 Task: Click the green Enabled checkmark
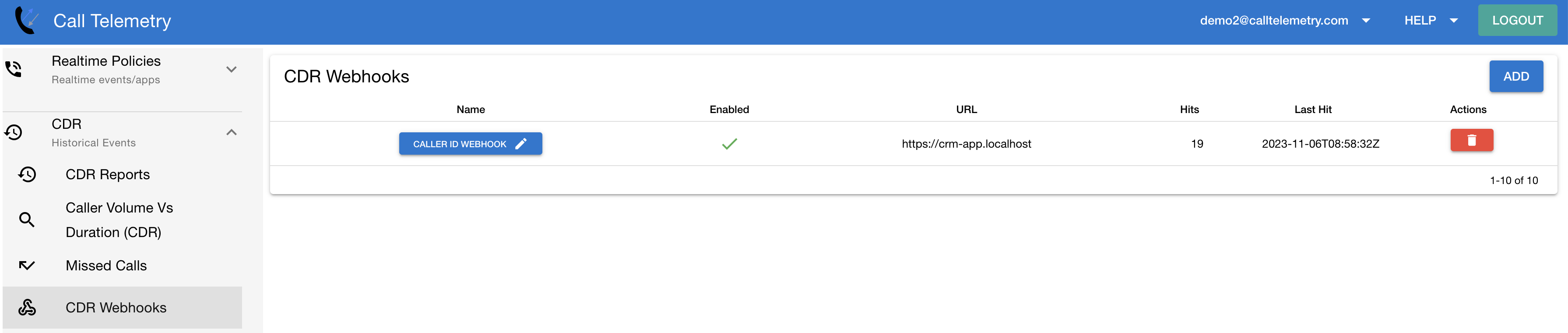tap(728, 144)
